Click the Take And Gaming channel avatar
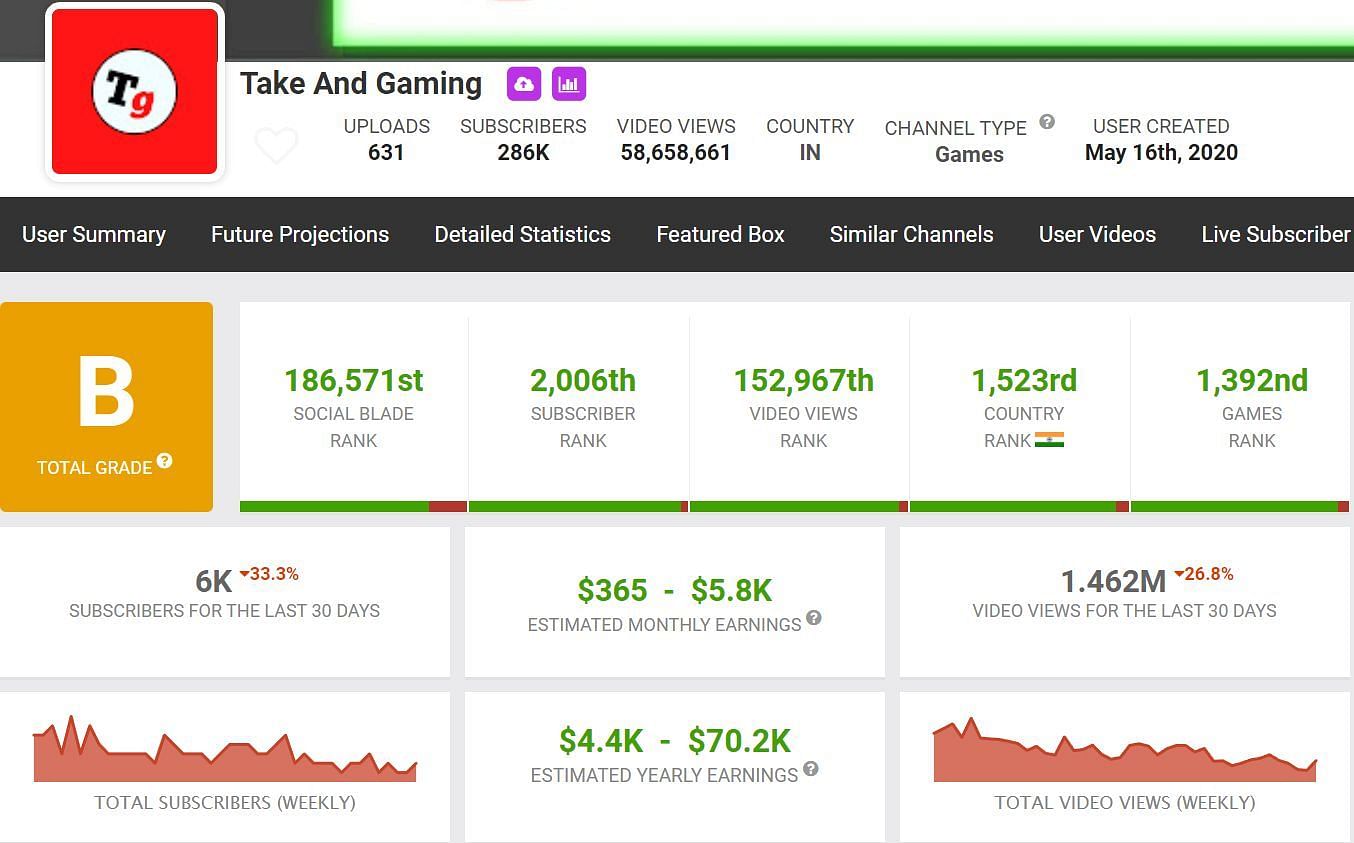The width and height of the screenshot is (1354, 843). pos(135,92)
